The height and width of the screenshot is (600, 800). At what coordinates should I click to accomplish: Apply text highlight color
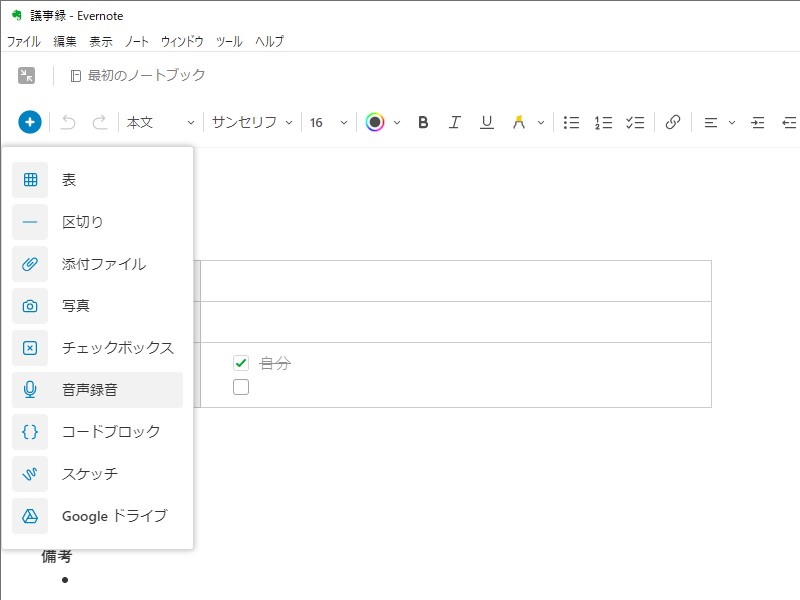(x=519, y=122)
